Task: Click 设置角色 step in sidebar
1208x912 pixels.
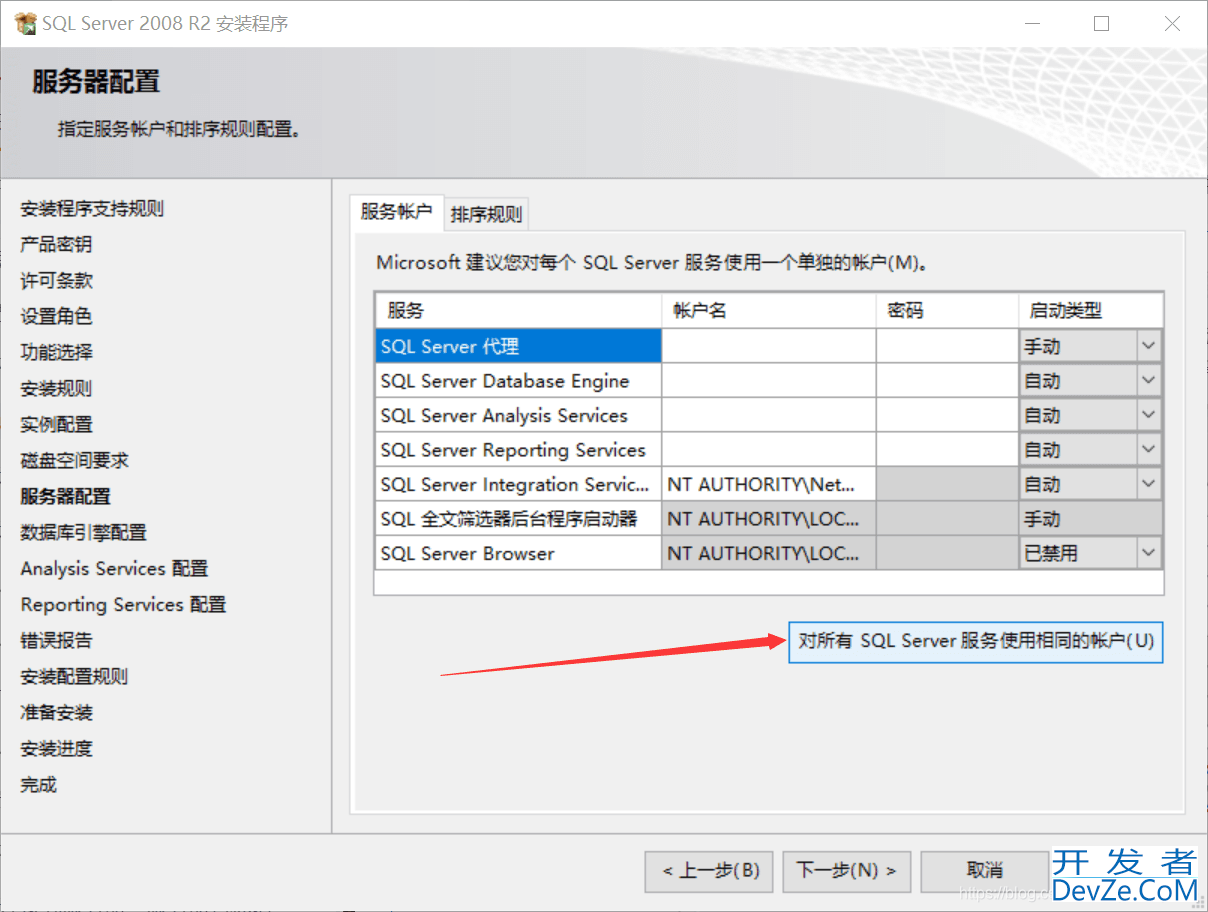Action: click(56, 317)
